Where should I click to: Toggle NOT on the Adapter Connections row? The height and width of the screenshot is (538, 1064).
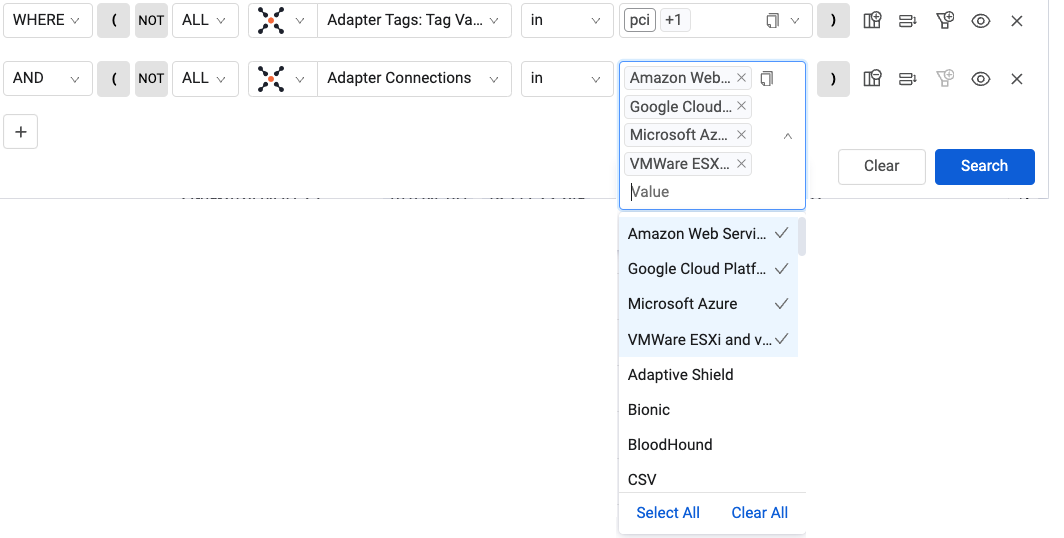click(151, 79)
